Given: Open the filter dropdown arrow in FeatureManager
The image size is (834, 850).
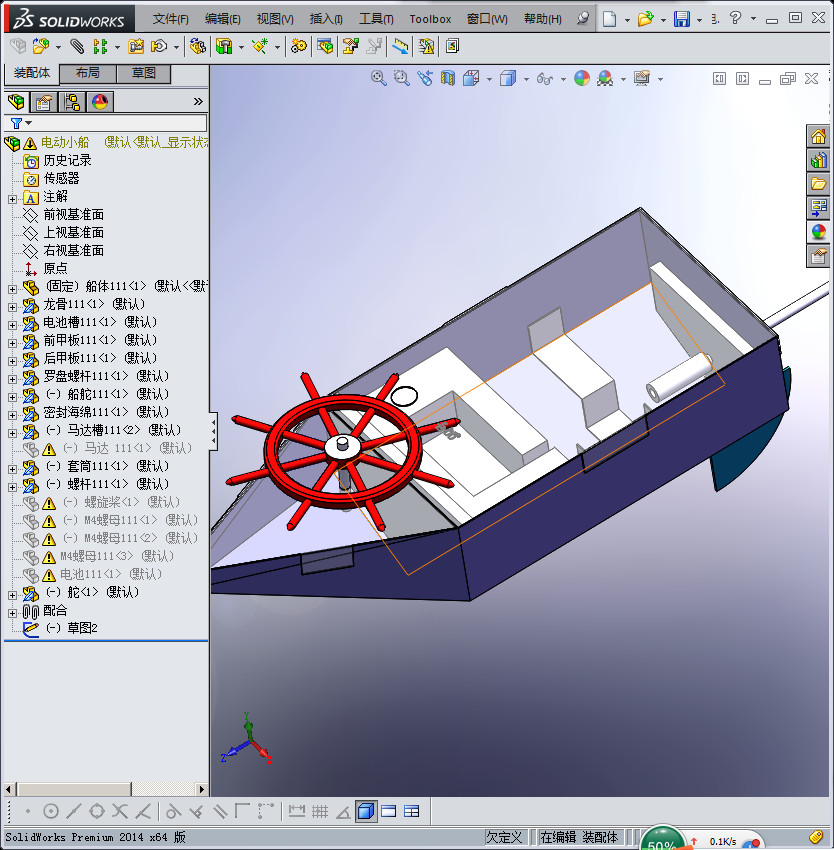Looking at the screenshot, I should click(29, 123).
